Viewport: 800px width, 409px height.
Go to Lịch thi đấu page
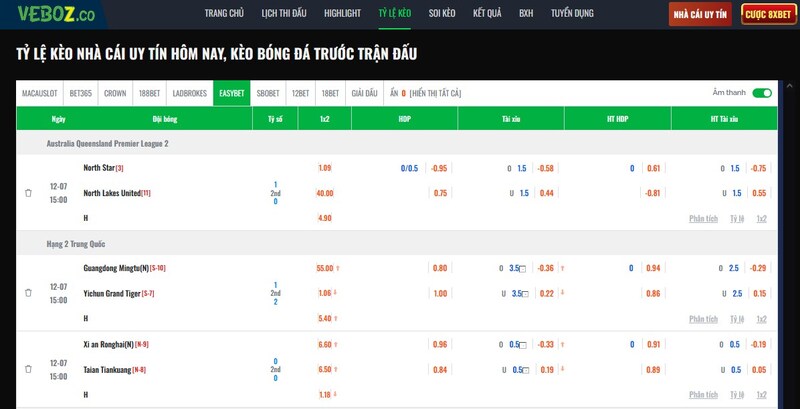(x=284, y=13)
